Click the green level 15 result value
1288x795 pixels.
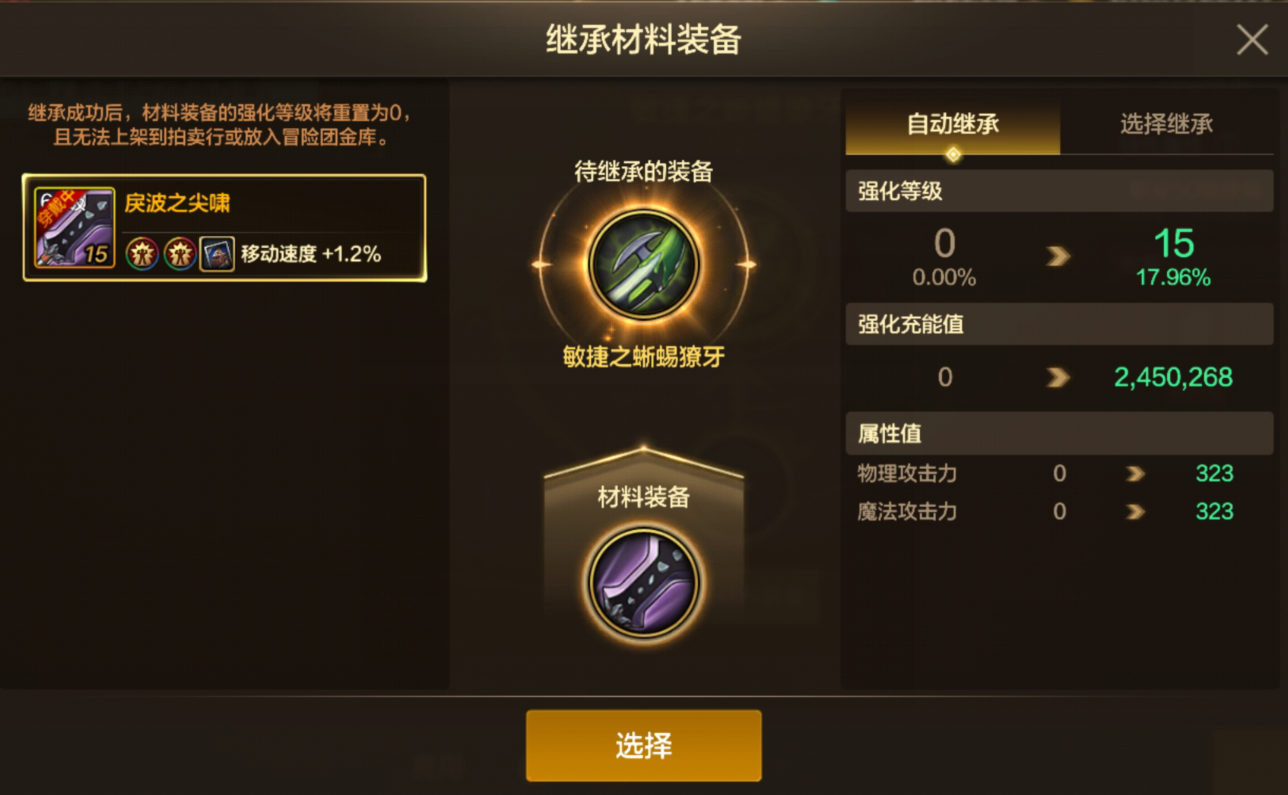point(1173,244)
